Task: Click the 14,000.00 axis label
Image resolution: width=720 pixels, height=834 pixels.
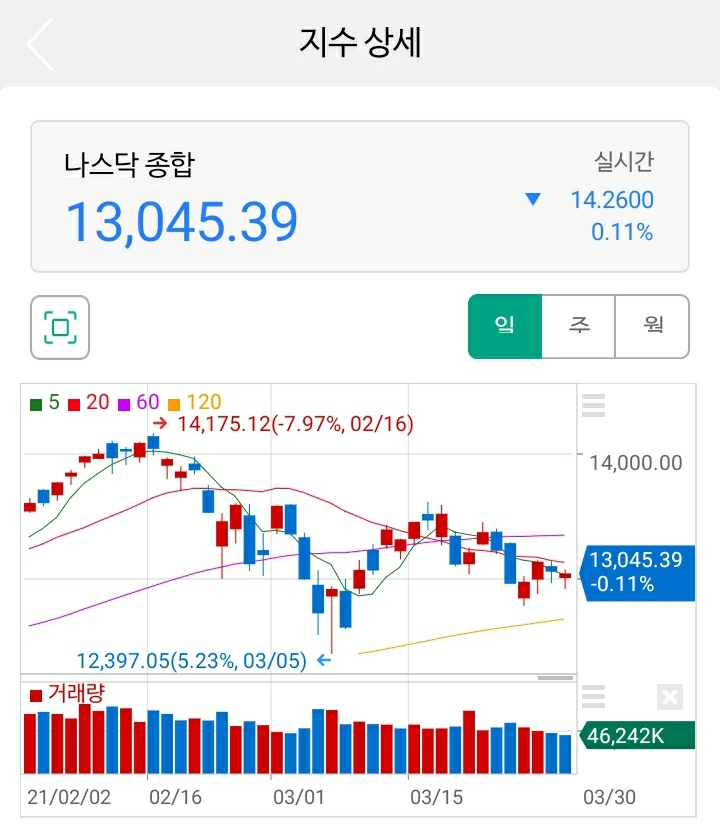Action: click(x=636, y=463)
